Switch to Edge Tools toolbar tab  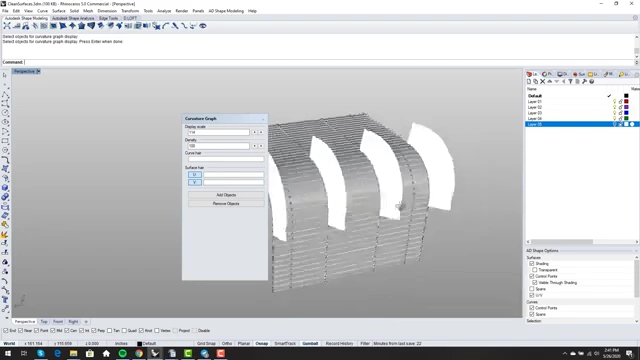(x=109, y=18)
